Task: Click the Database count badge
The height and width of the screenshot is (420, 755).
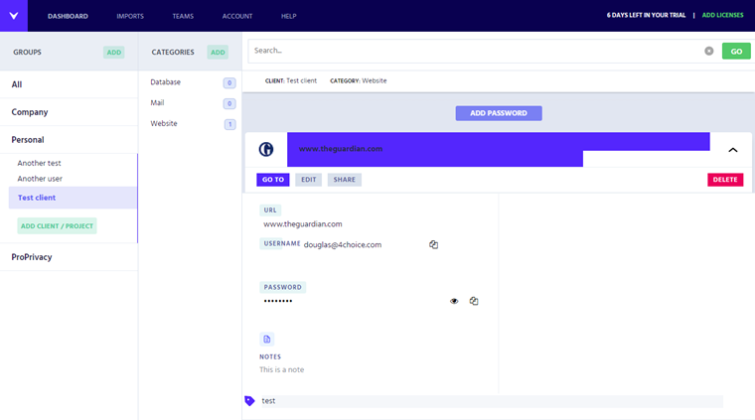Action: pos(230,83)
